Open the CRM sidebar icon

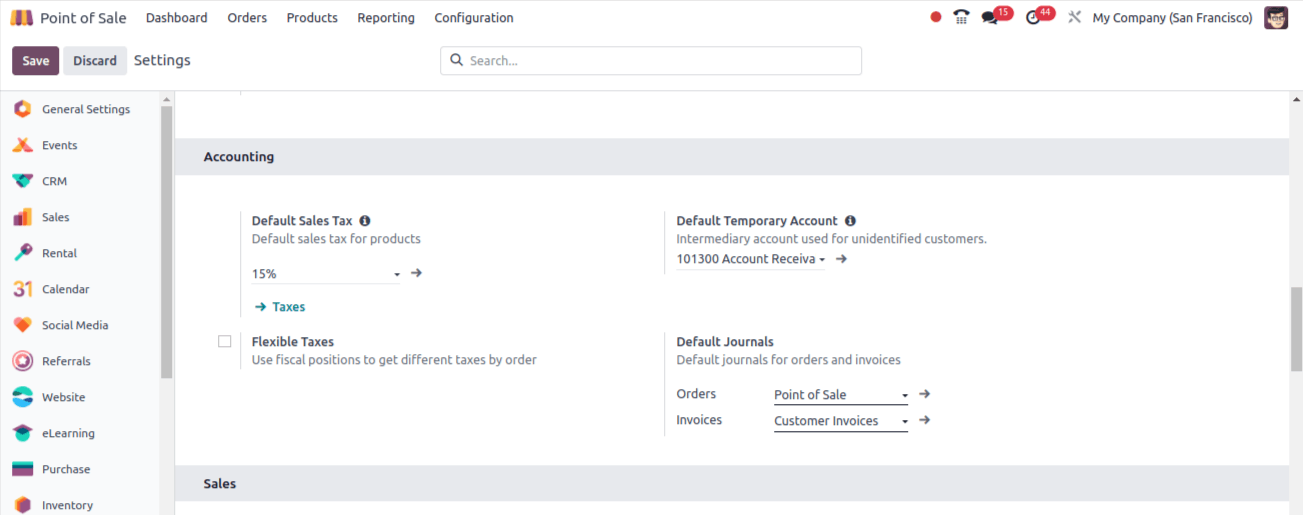(x=22, y=181)
